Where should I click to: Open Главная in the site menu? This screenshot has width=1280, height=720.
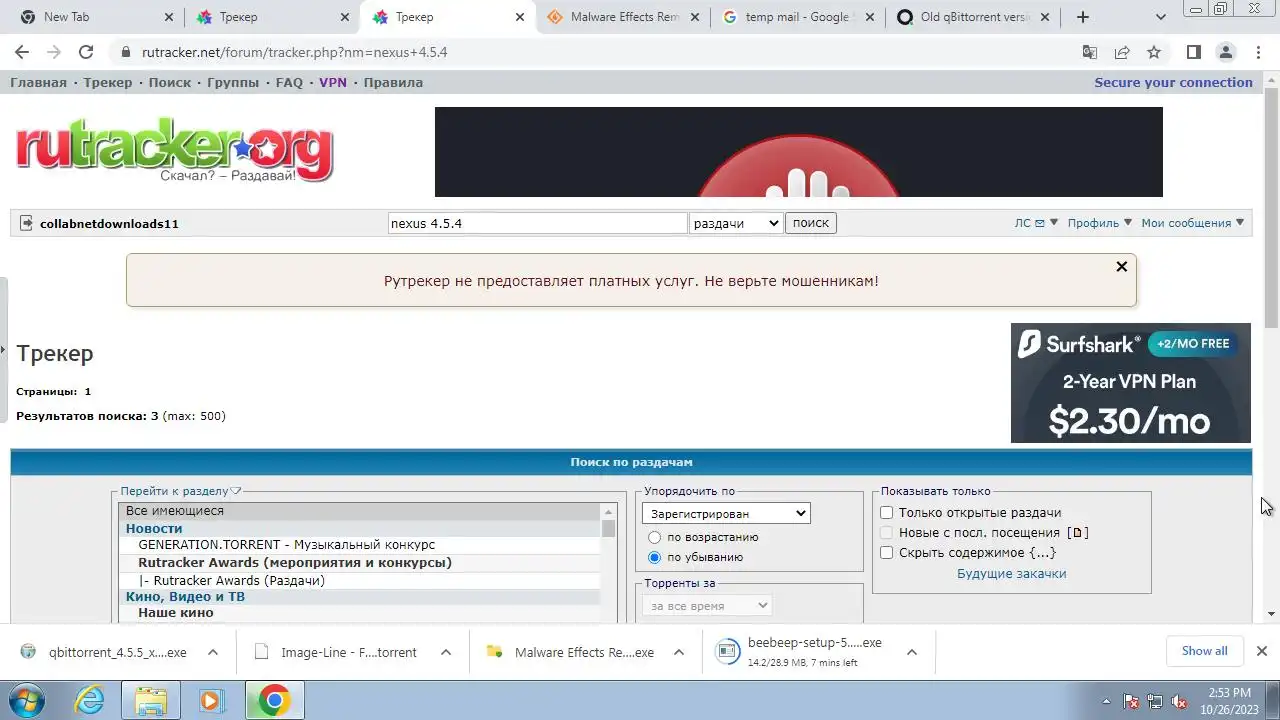pos(38,82)
